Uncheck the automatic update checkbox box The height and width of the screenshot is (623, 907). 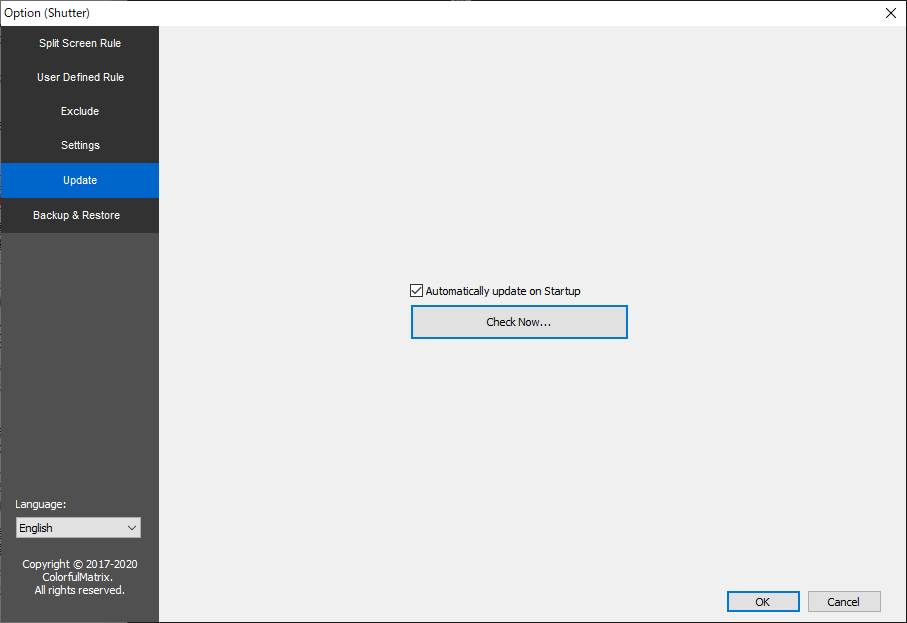[x=417, y=291]
